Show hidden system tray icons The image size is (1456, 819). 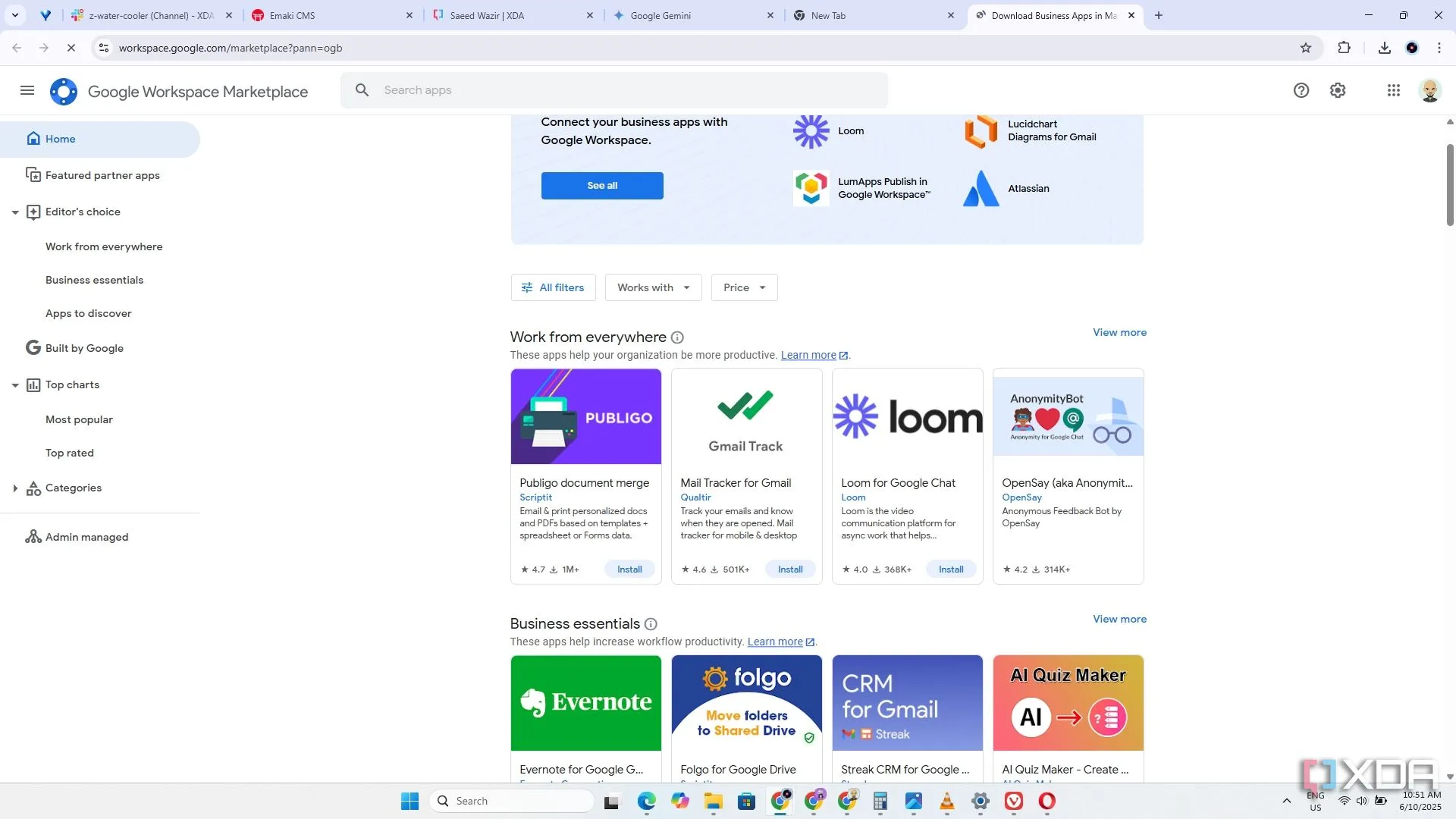pos(1286,801)
